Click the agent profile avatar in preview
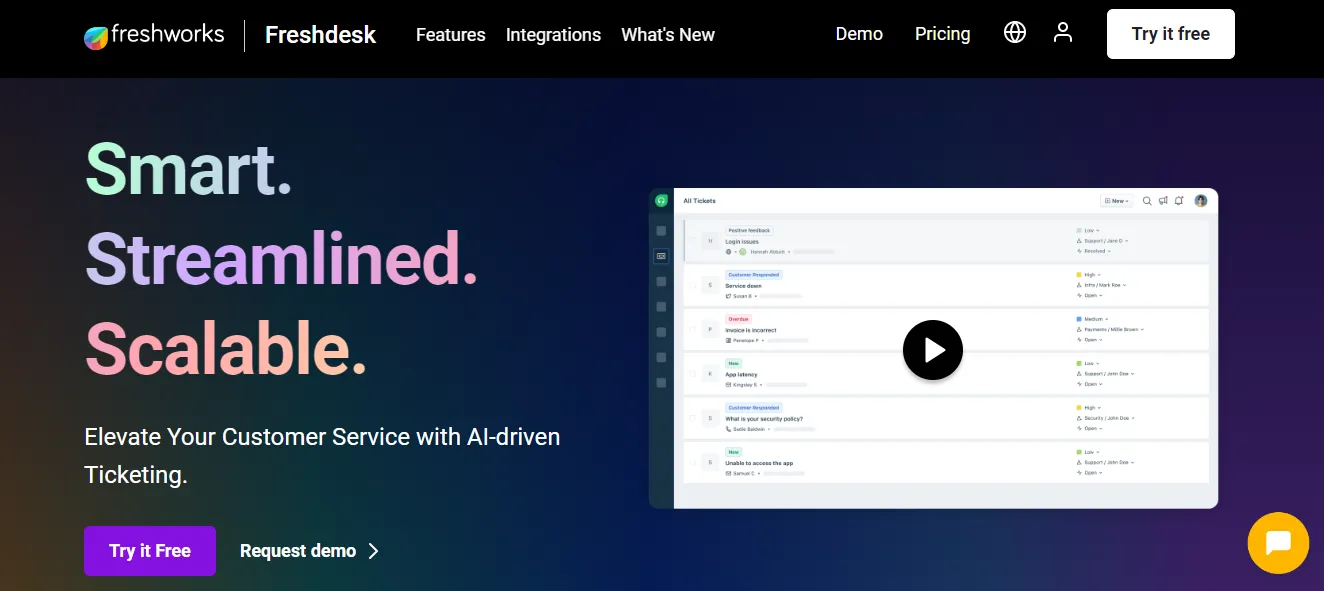The width and height of the screenshot is (1324, 591). 1201,201
